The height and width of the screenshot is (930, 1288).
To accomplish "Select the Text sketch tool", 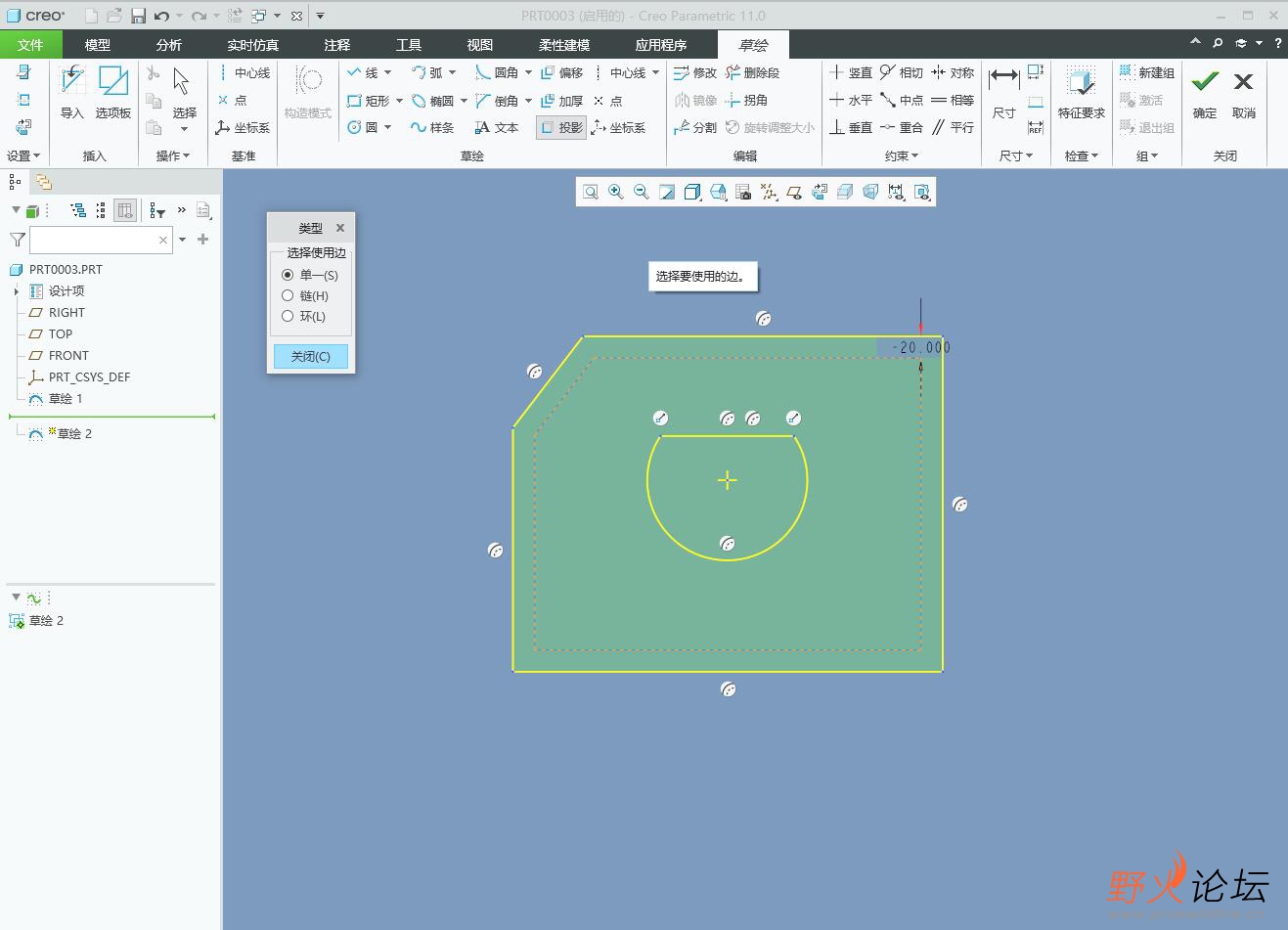I will point(497,127).
